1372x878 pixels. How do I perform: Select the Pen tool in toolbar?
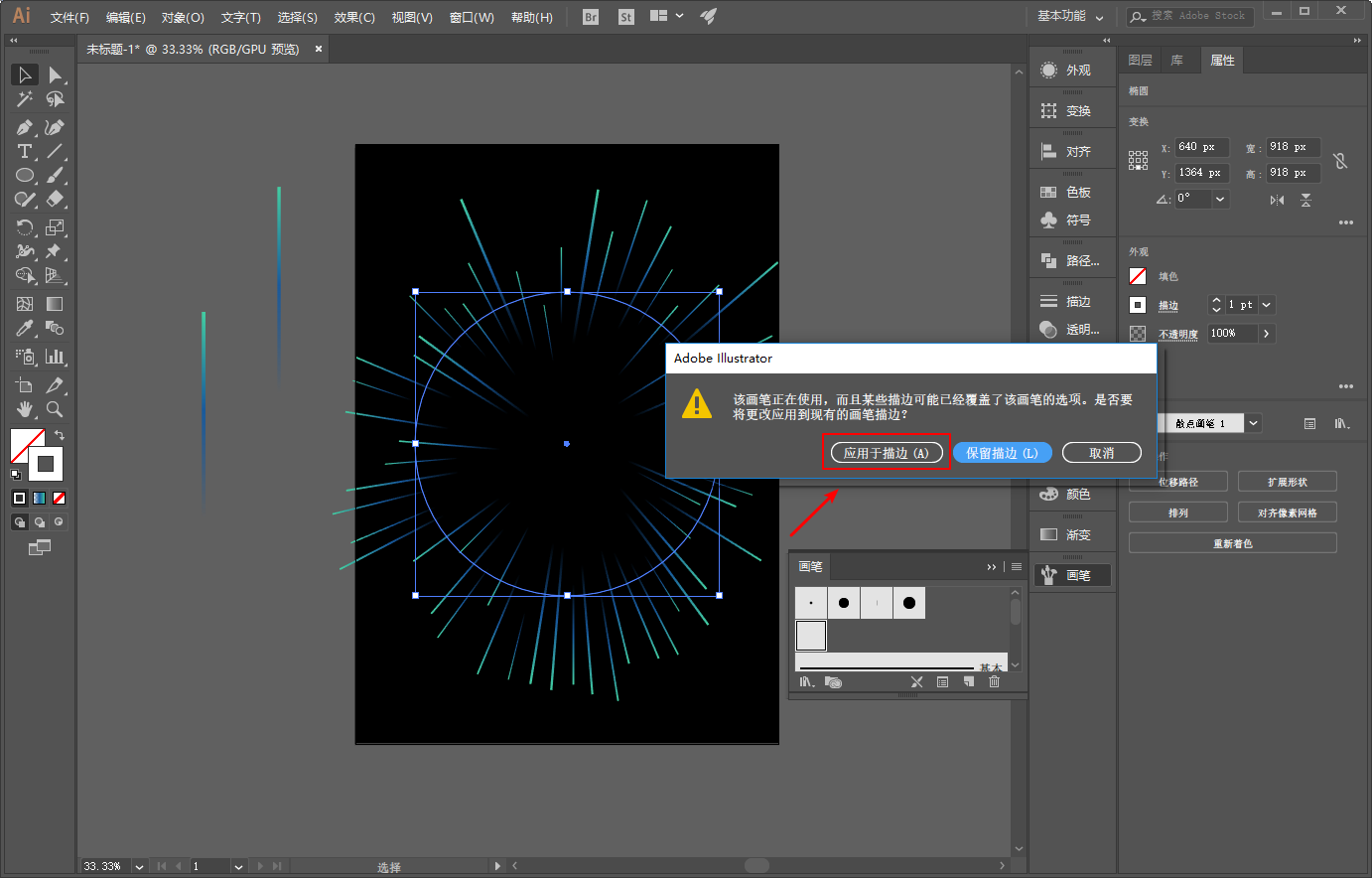click(x=25, y=127)
